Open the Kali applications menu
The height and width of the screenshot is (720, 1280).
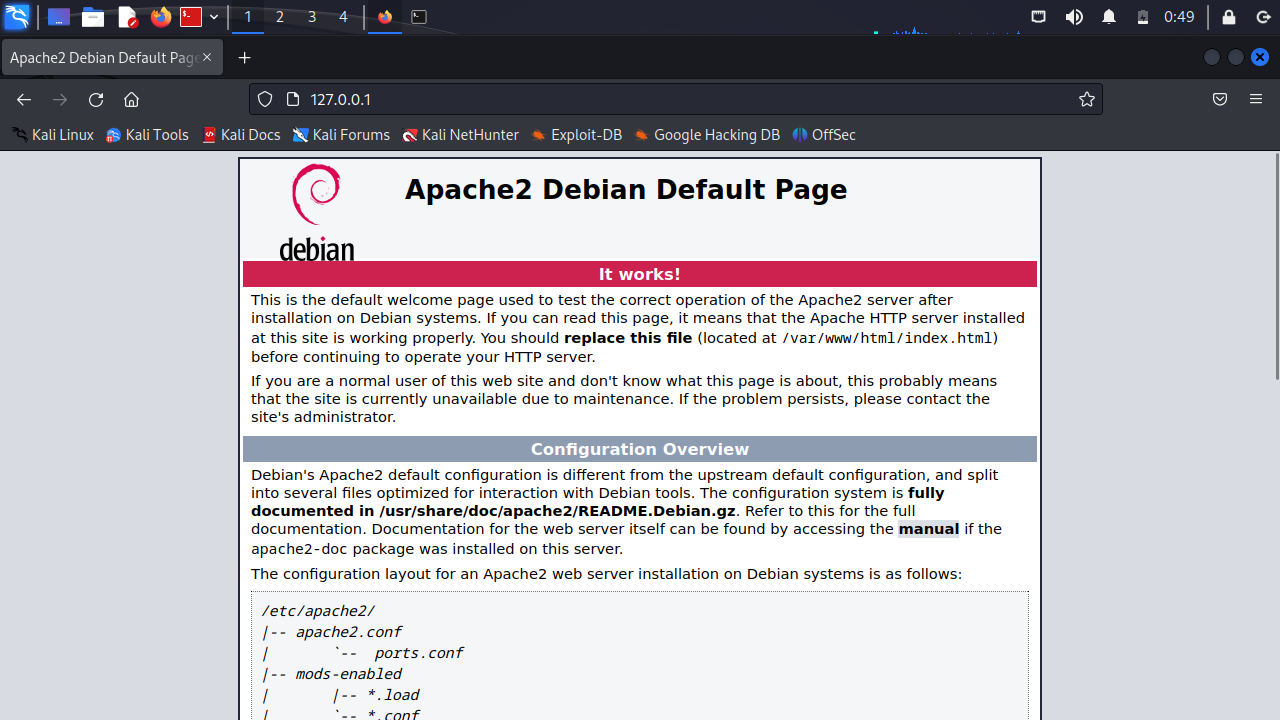pos(17,17)
